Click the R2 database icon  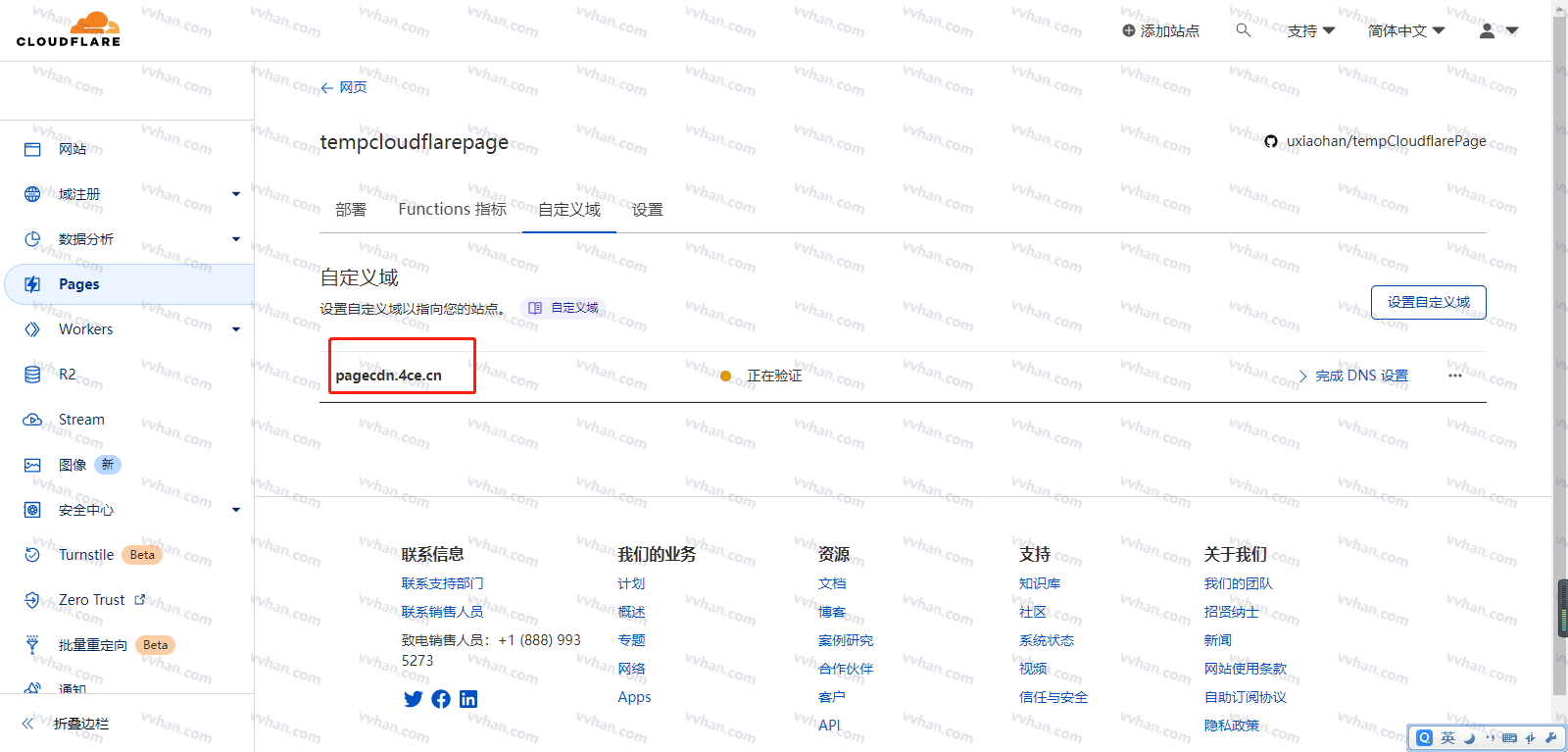point(32,375)
